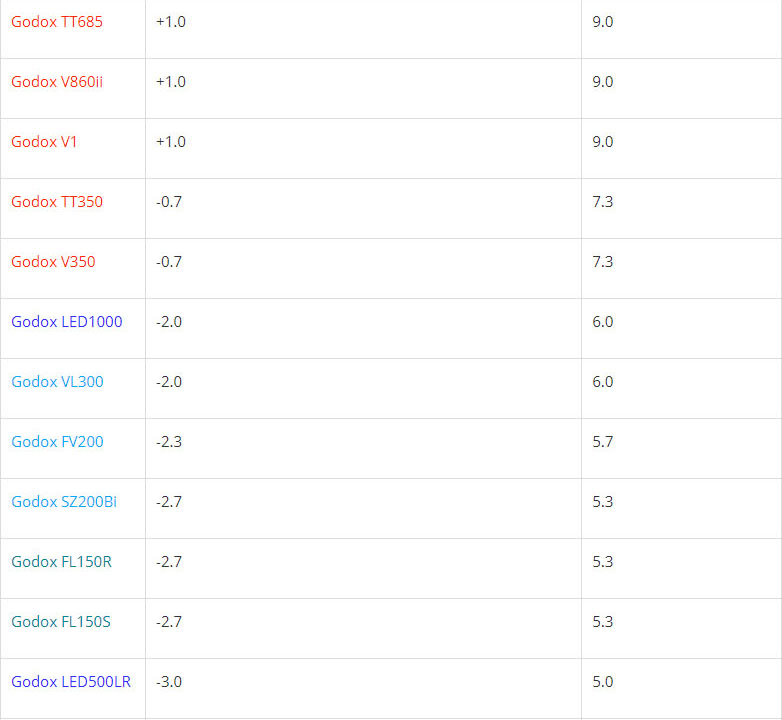Open the Godox LED500LR link
Screen dimensions: 782x720
tap(71, 682)
